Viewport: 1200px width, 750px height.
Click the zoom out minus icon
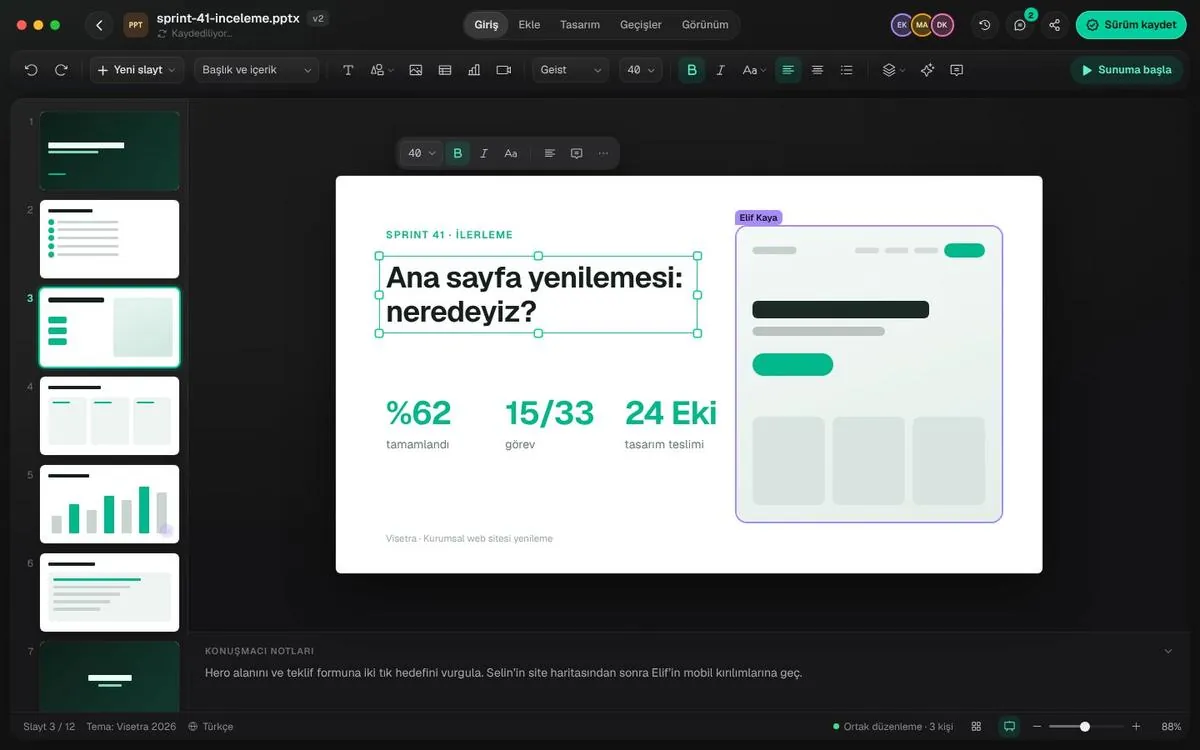(1037, 726)
